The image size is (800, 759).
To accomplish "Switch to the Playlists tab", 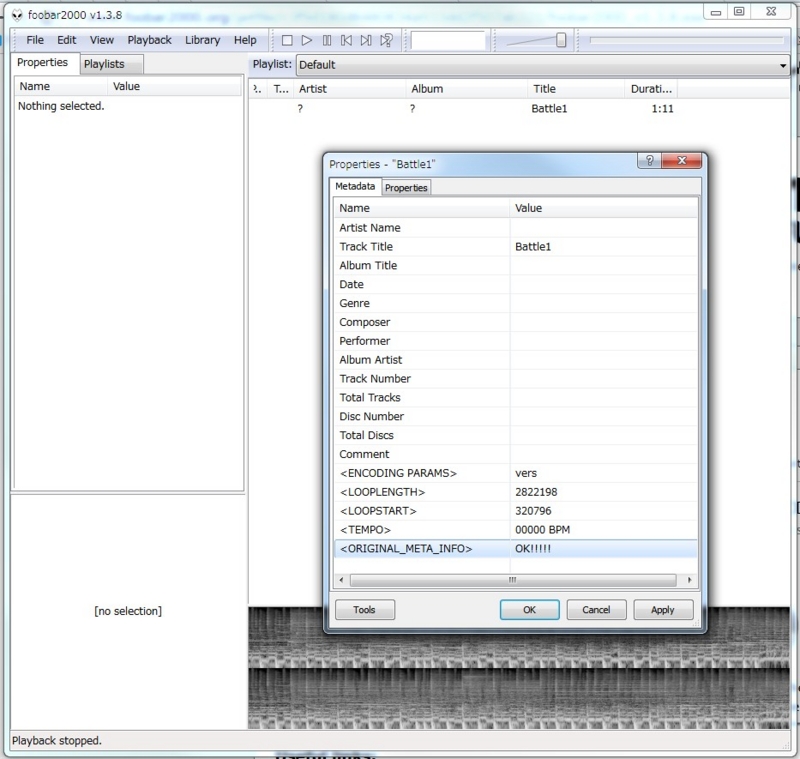I will 111,64.
